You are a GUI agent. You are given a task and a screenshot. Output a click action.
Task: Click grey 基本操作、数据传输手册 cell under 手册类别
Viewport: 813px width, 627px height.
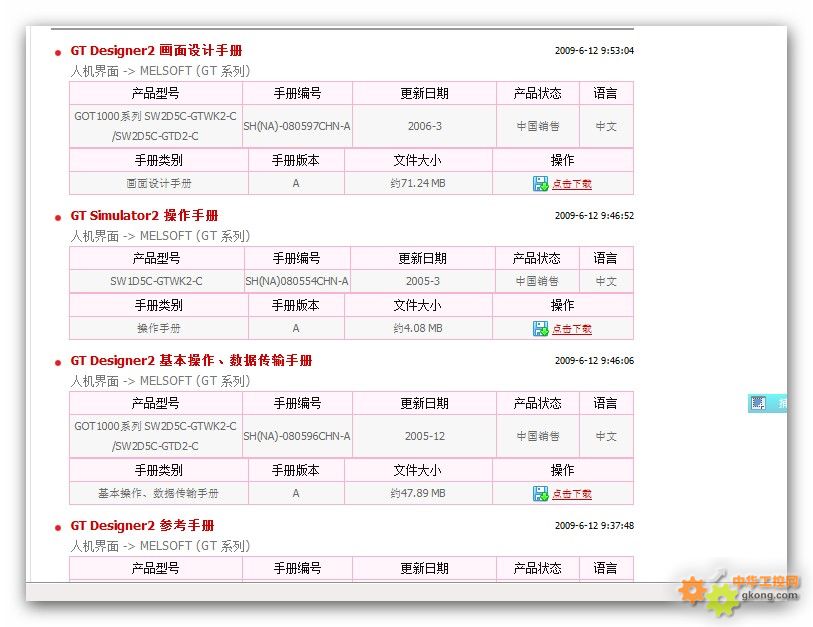tap(159, 493)
